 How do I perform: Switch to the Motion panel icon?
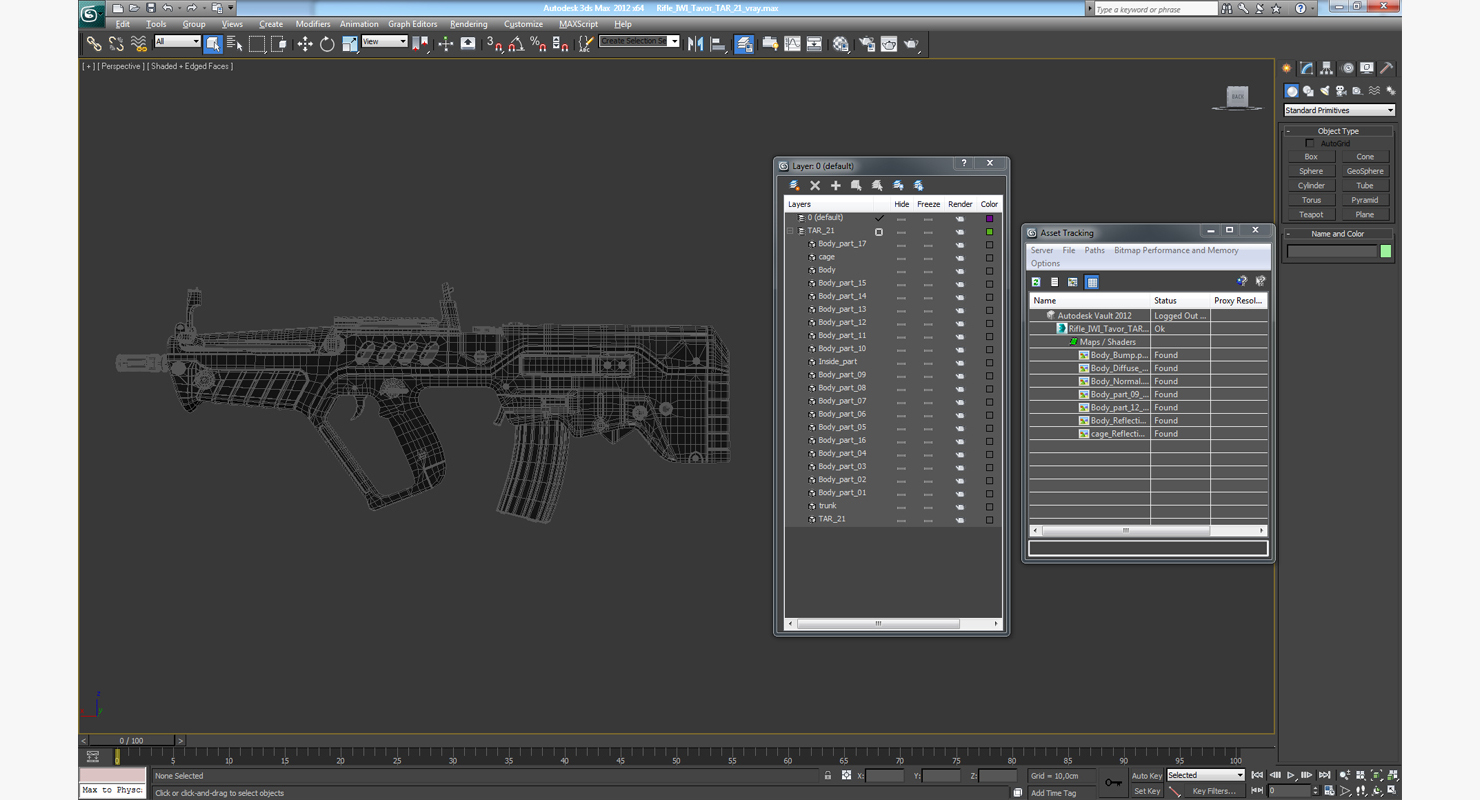pyautogui.click(x=1347, y=69)
